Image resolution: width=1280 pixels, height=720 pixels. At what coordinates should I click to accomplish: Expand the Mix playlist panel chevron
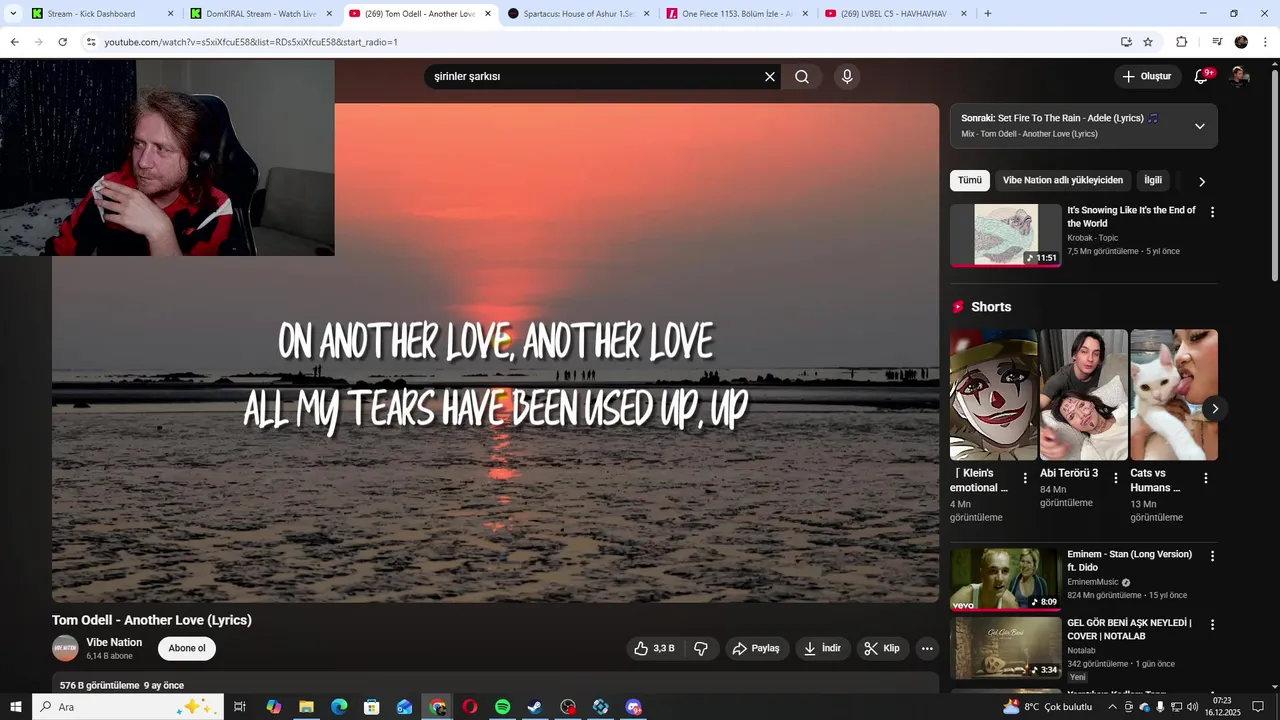tap(1200, 126)
